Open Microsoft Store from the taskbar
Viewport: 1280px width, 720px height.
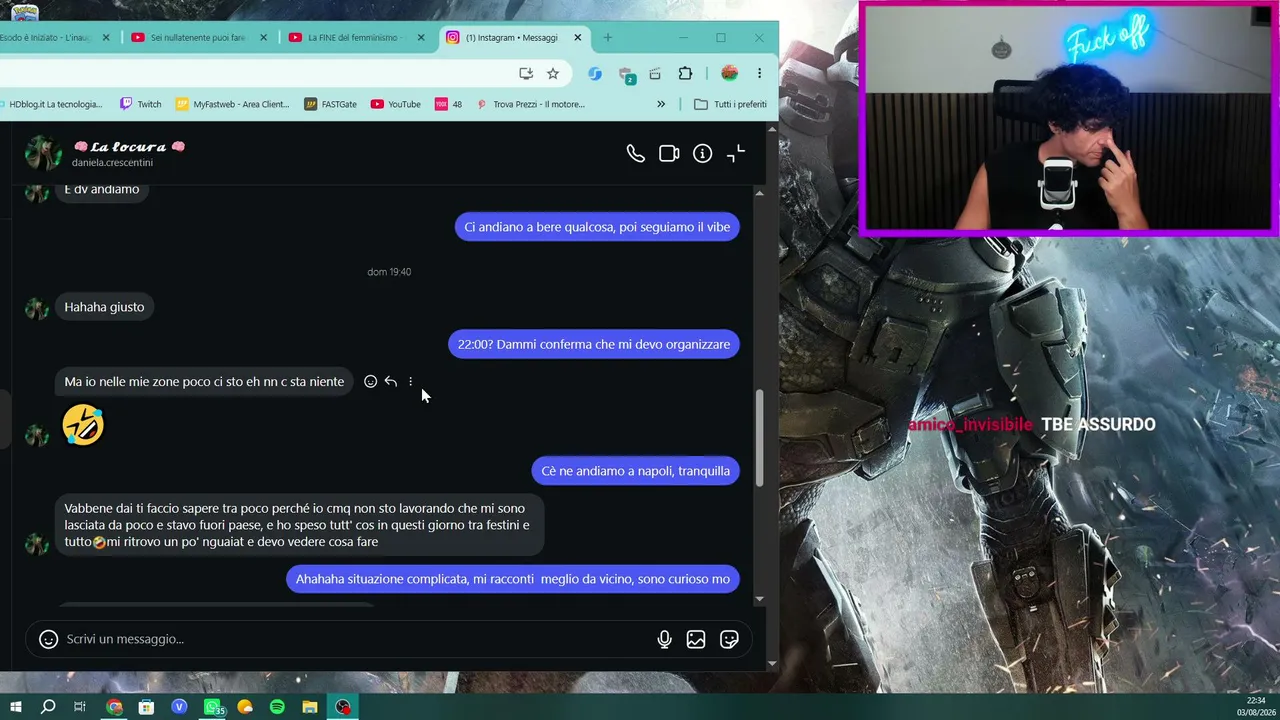[x=146, y=707]
